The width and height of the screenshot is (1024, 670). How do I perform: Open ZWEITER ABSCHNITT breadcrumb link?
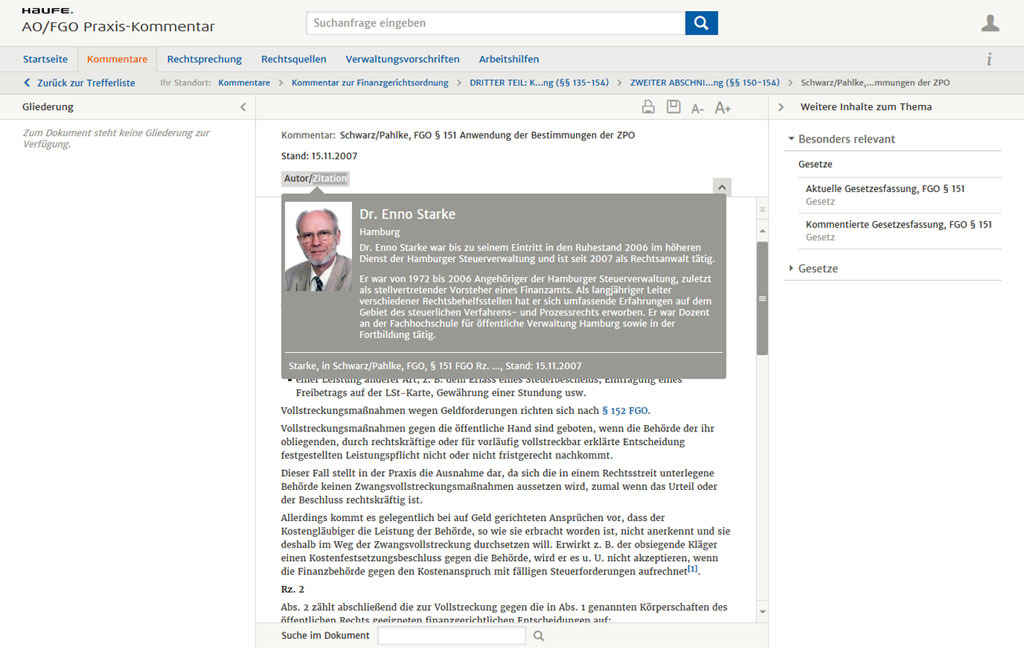click(705, 83)
